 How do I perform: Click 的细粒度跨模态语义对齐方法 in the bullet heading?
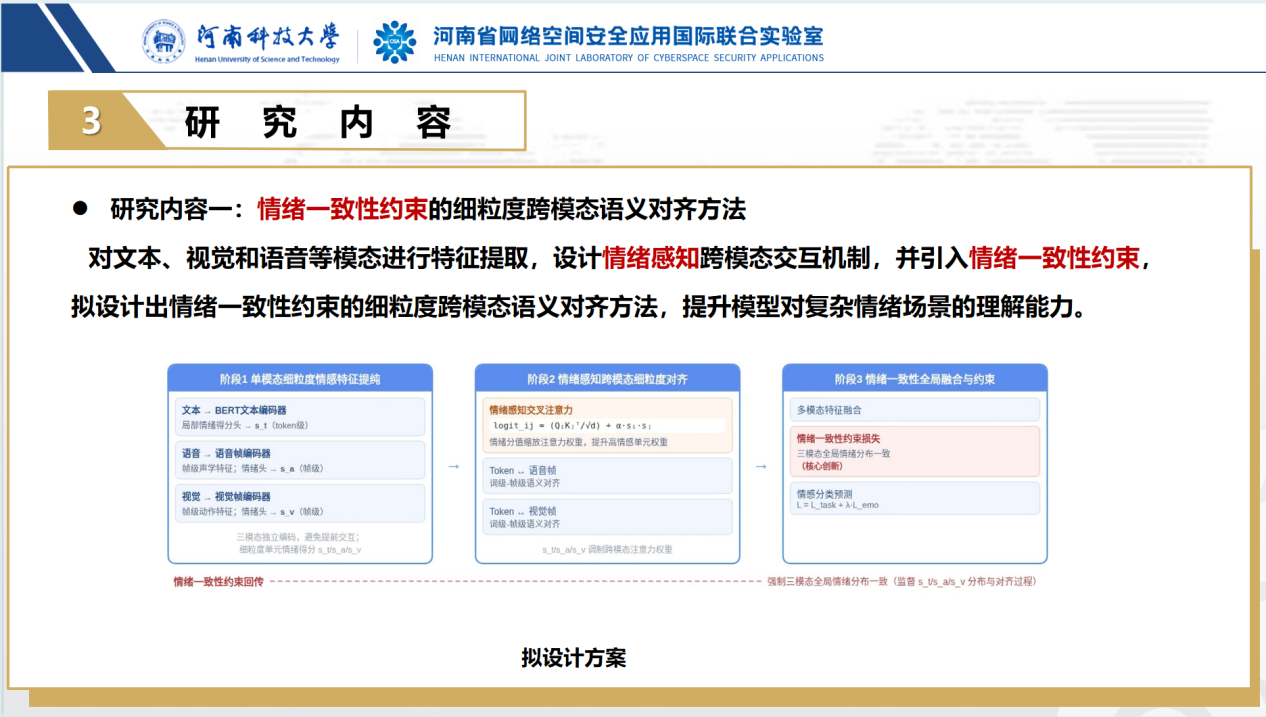587,209
